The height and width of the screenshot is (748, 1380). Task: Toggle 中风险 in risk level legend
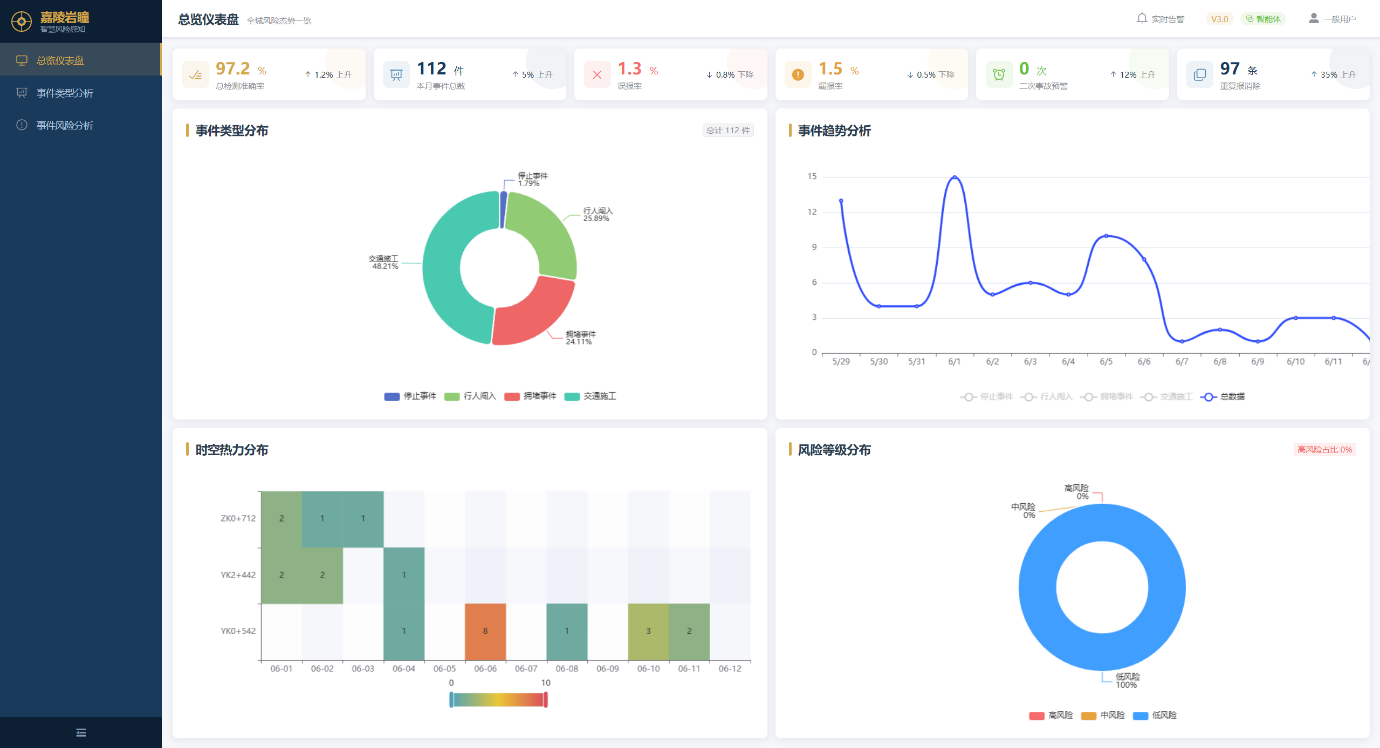point(1103,716)
